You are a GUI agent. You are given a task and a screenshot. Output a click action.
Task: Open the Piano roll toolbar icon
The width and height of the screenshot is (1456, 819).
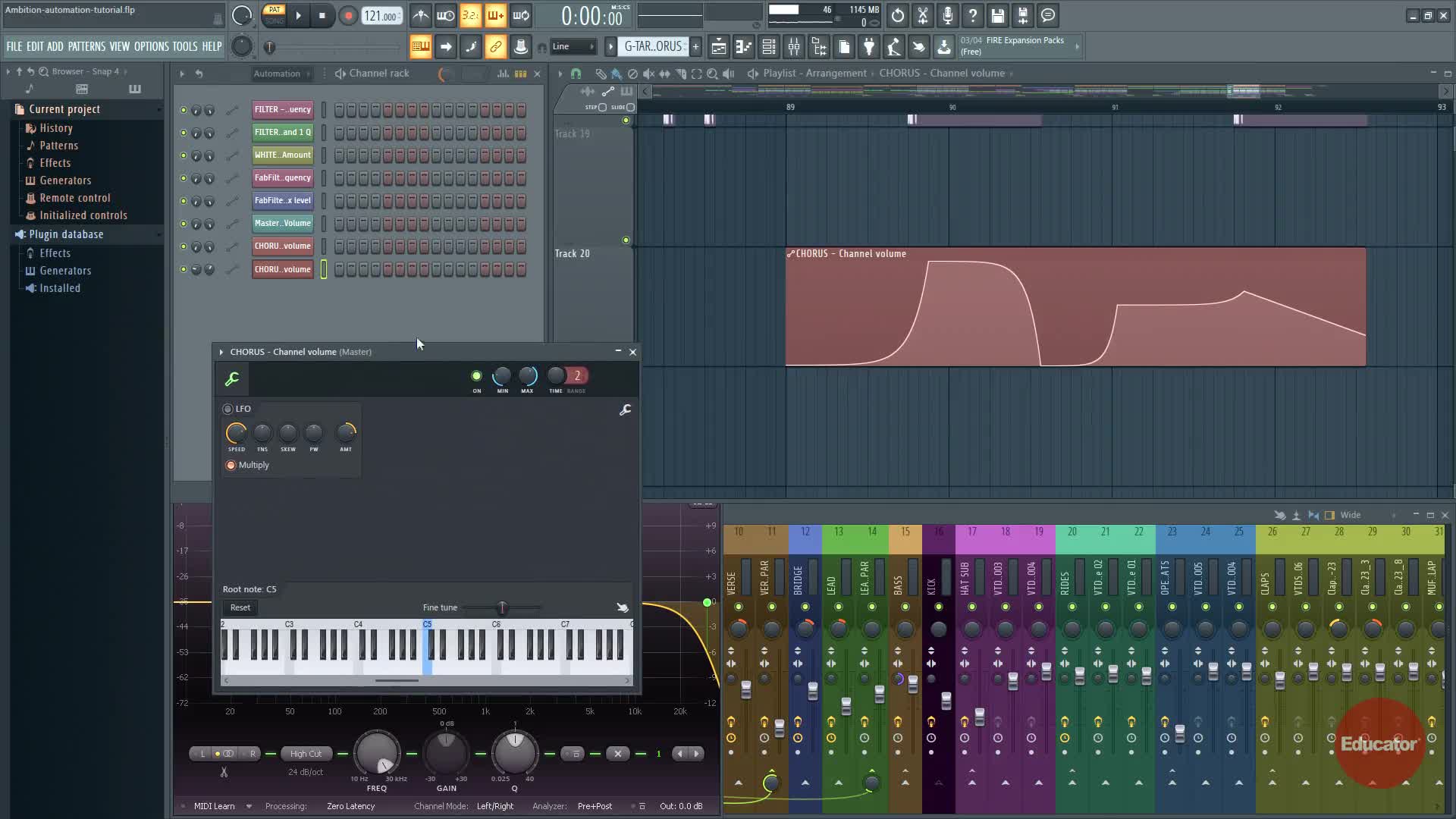(x=744, y=47)
